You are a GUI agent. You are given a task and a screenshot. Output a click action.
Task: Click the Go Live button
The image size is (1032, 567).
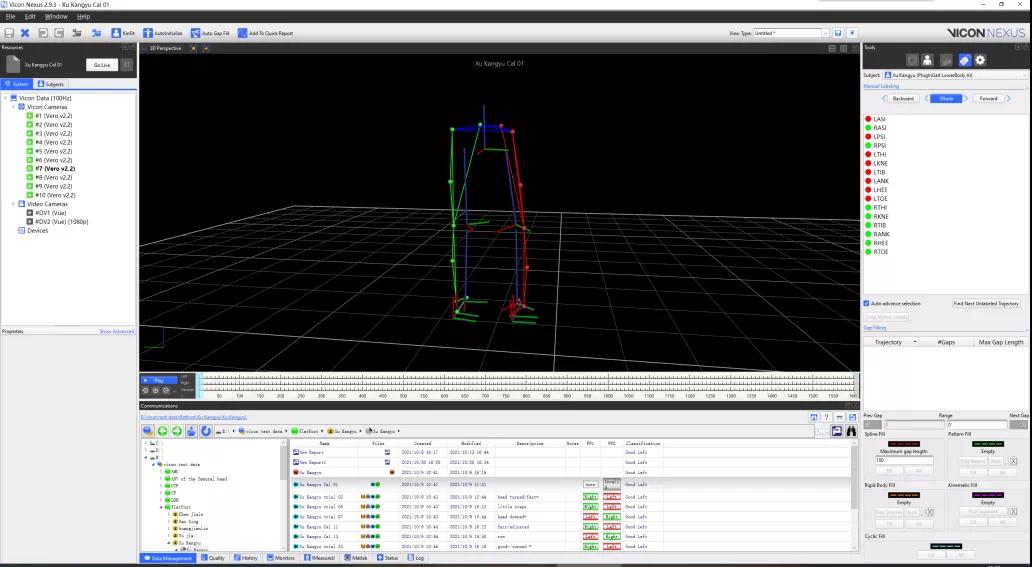coord(102,65)
